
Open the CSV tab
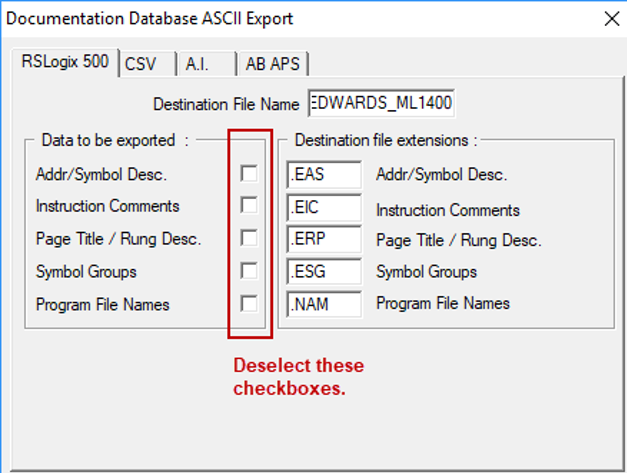(148, 64)
